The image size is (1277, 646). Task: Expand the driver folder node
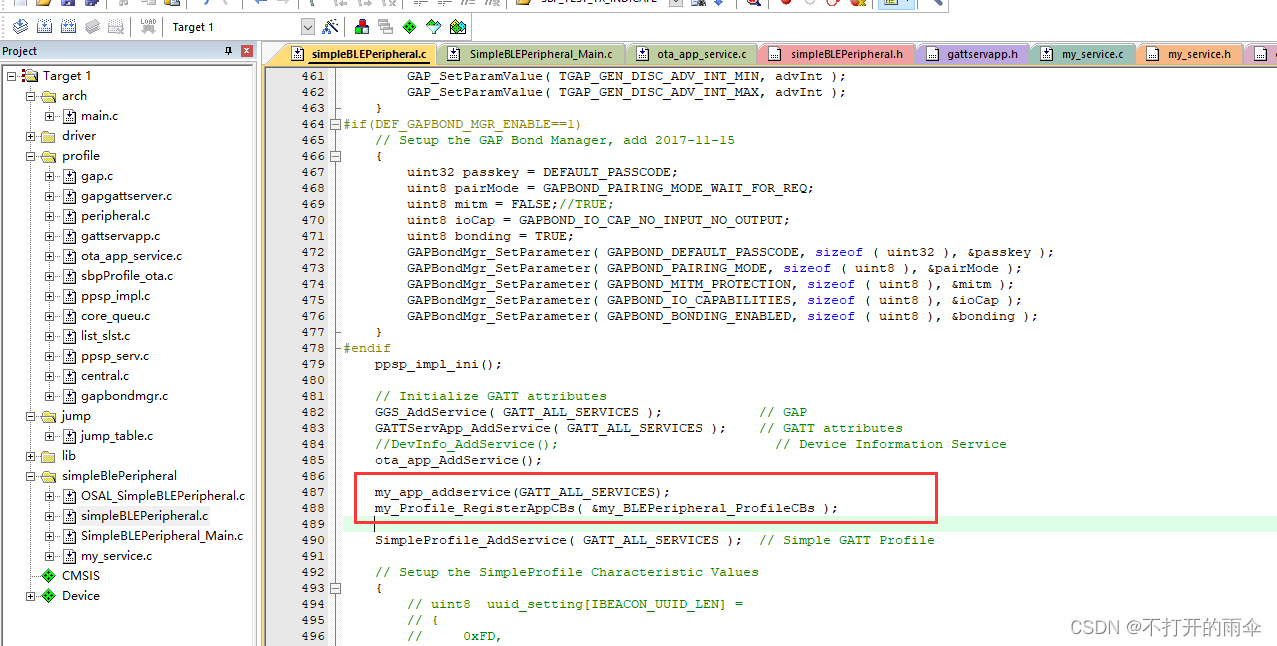(x=31, y=136)
